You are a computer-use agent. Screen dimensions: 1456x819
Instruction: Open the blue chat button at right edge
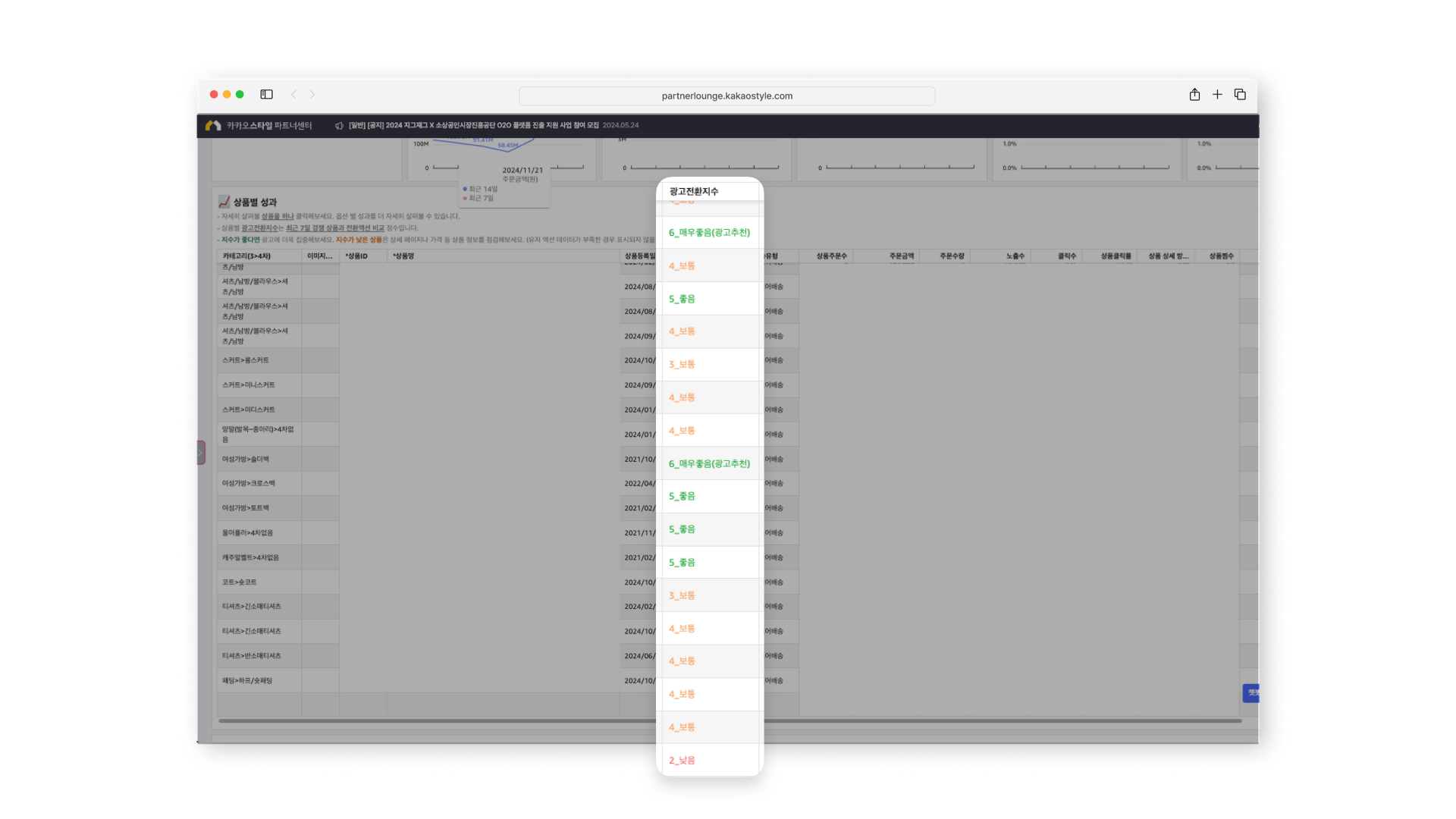point(1251,693)
